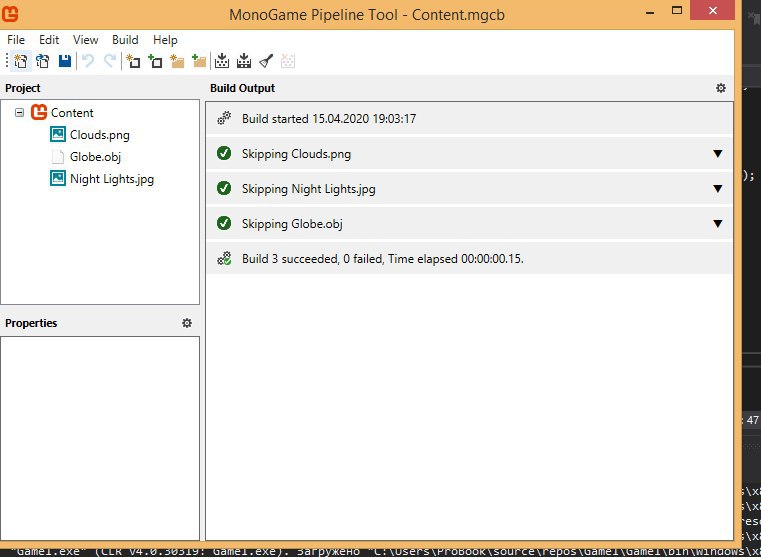The width and height of the screenshot is (761, 557).
Task: Open the File menu
Action: [x=16, y=40]
